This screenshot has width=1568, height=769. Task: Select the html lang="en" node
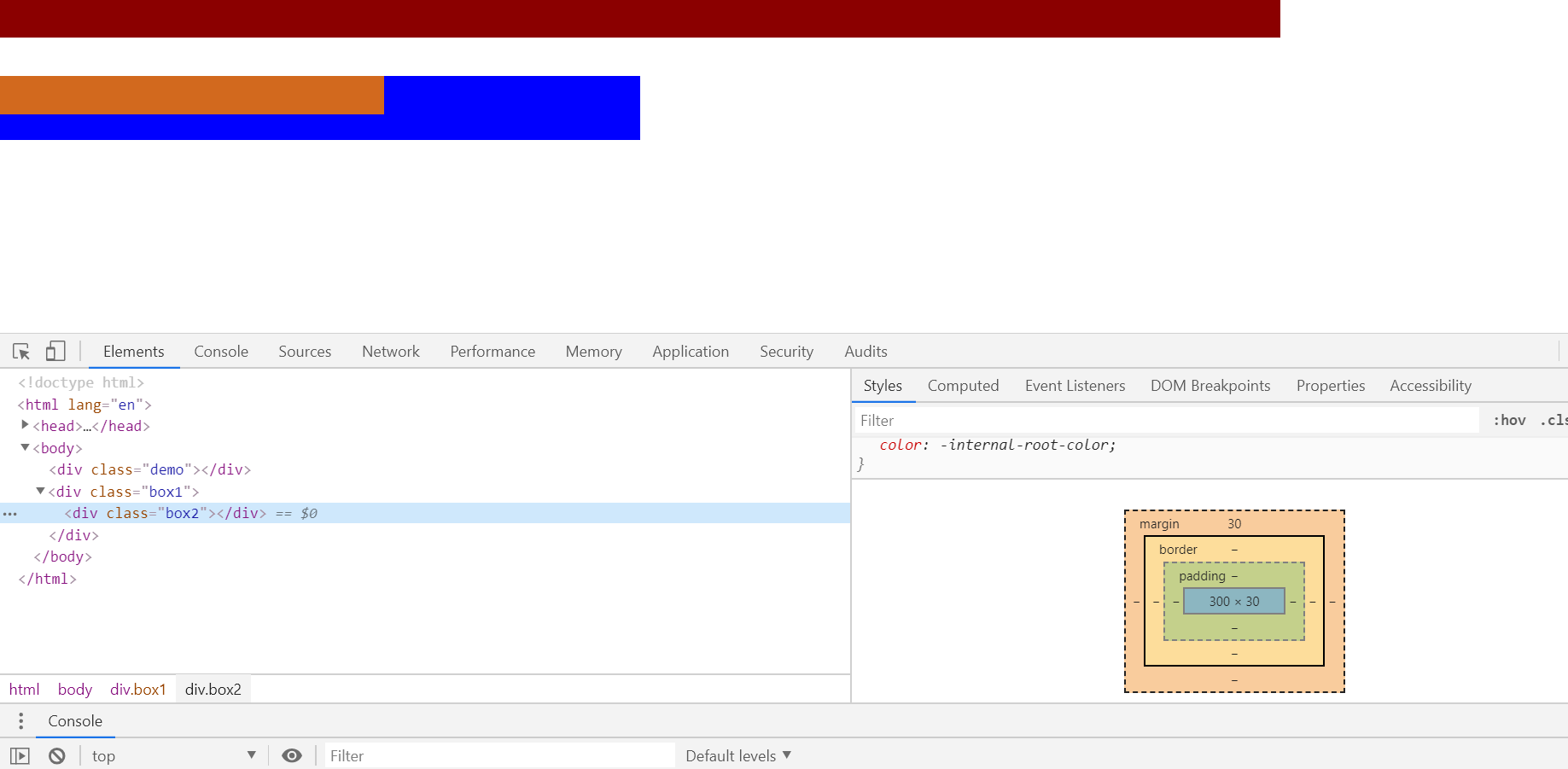[x=85, y=405]
